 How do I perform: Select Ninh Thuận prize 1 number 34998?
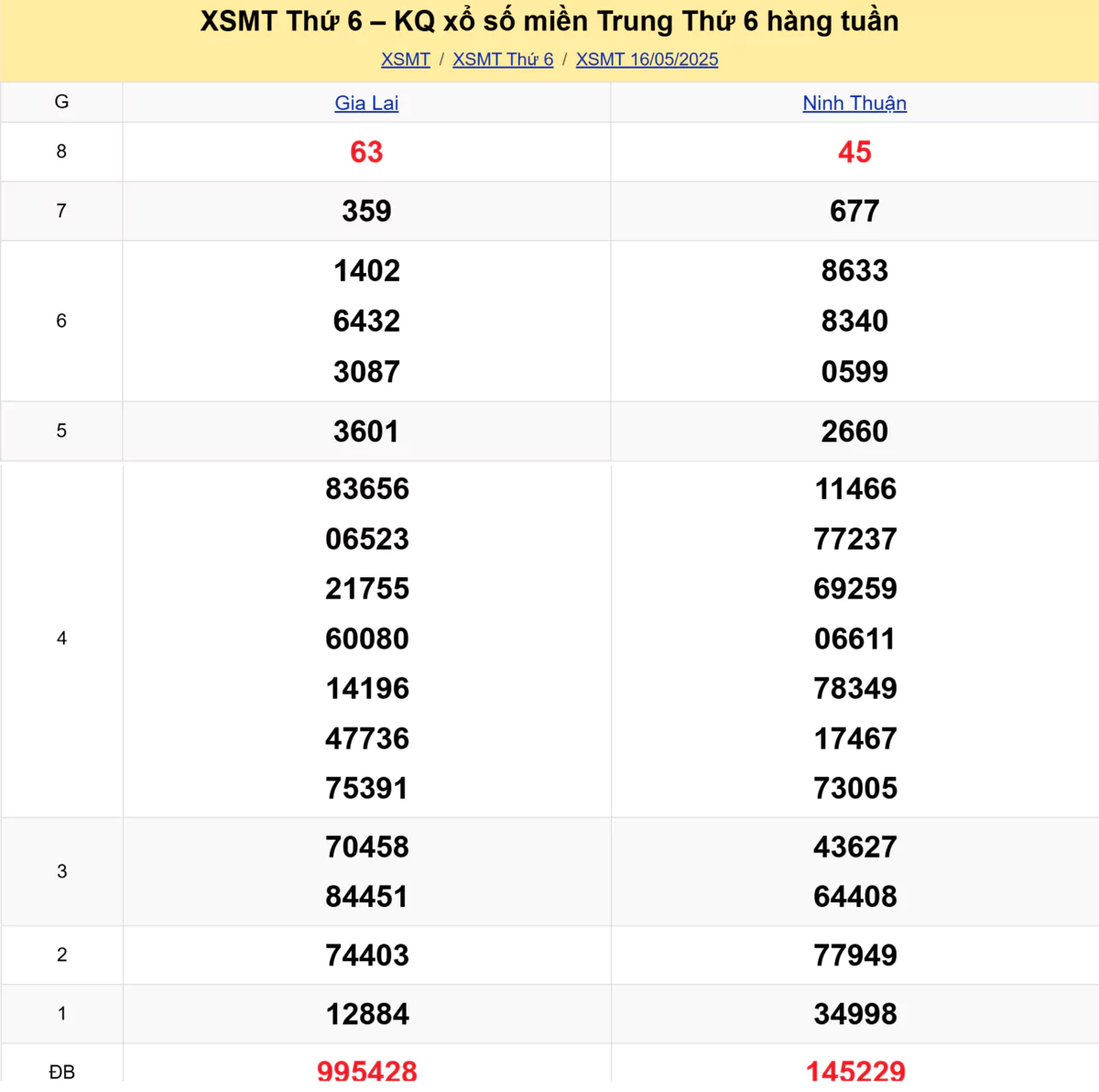pos(855,1015)
